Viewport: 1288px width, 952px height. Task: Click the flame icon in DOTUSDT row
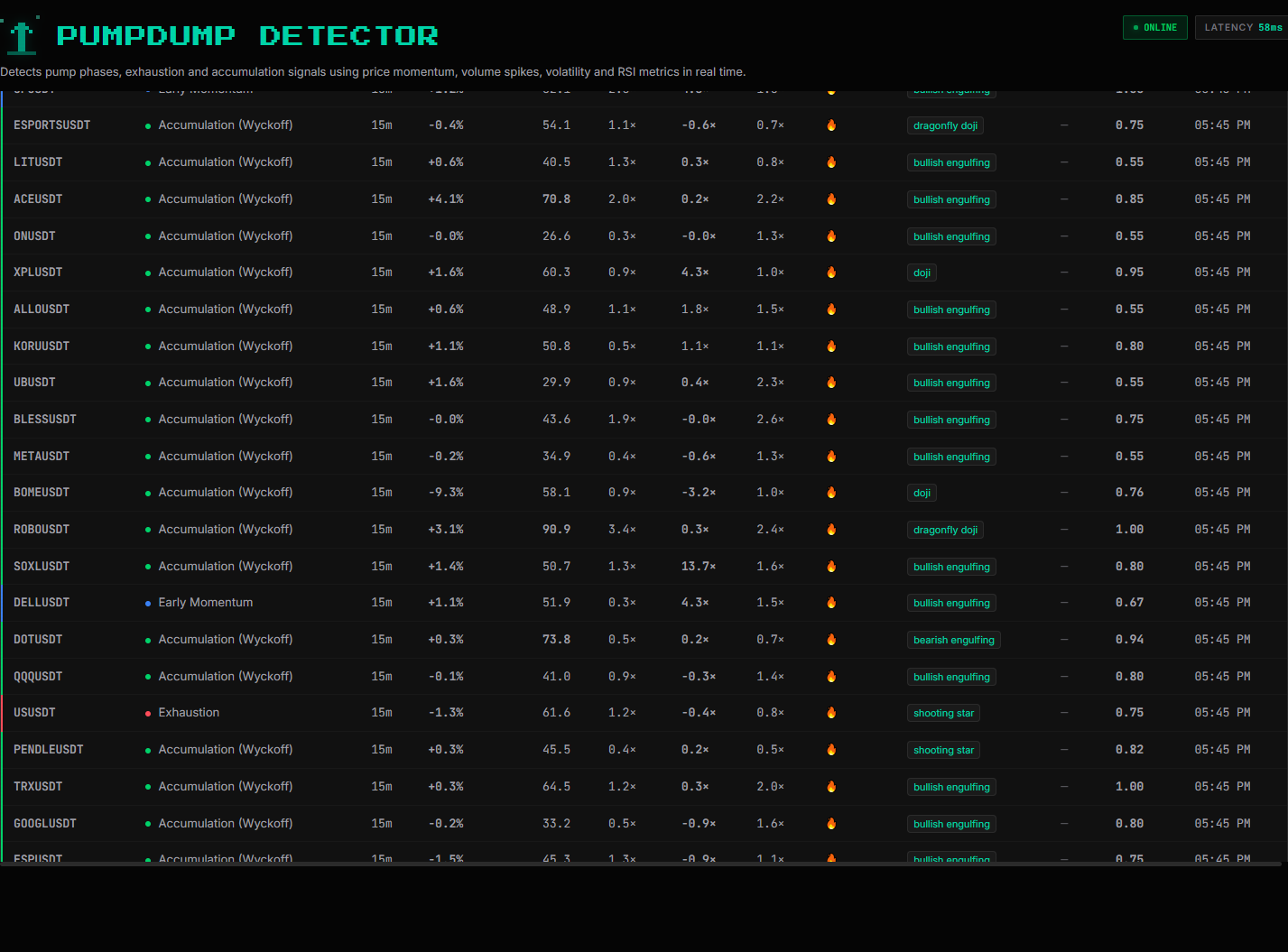click(831, 640)
